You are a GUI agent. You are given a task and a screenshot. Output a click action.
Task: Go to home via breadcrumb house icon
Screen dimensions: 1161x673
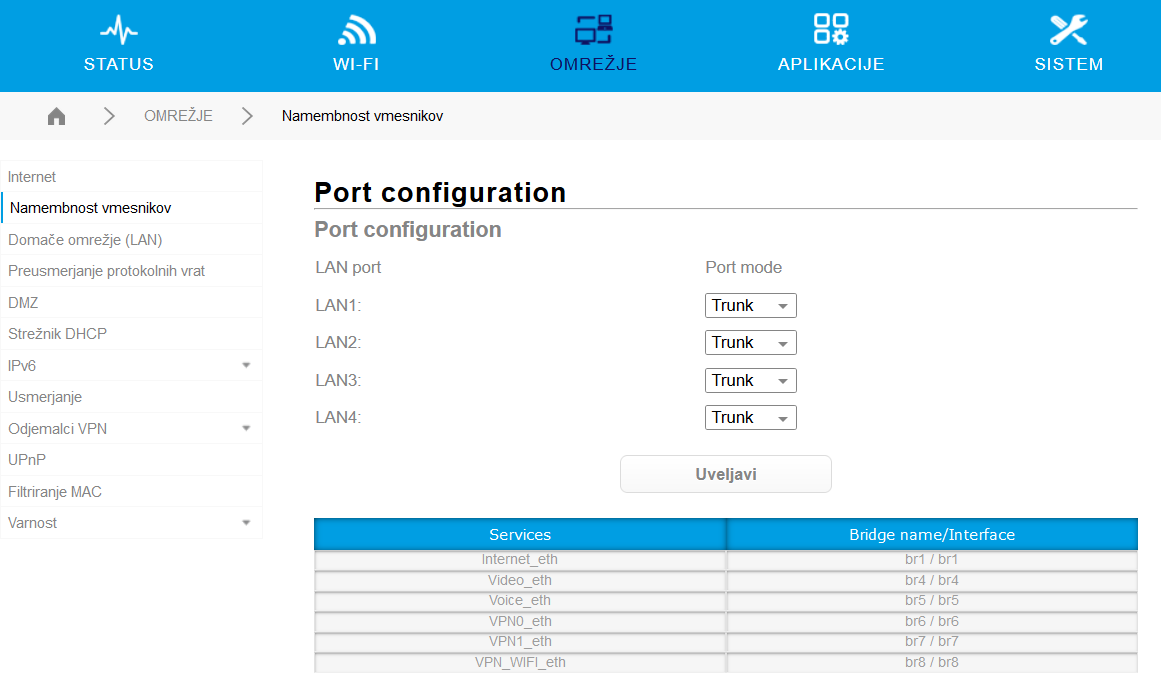click(57, 116)
